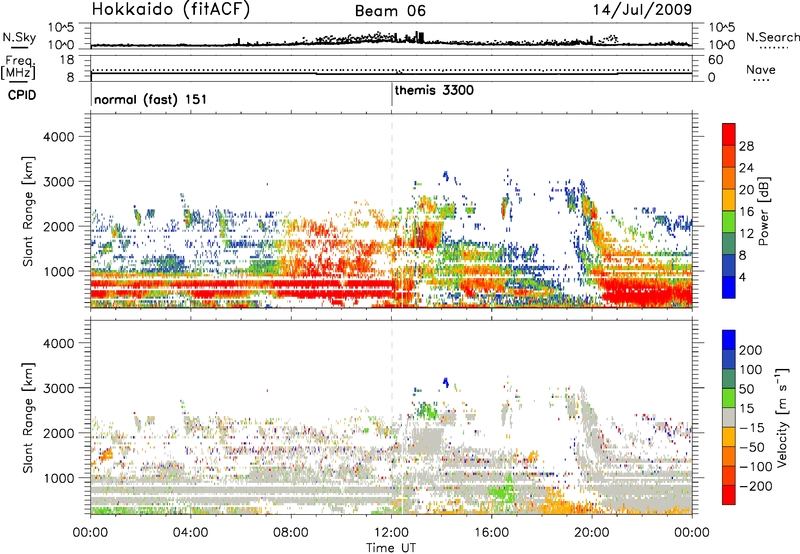The width and height of the screenshot is (800, 554).
Task: Click the Velocity colorbar tick '-200'
Action: (x=756, y=486)
